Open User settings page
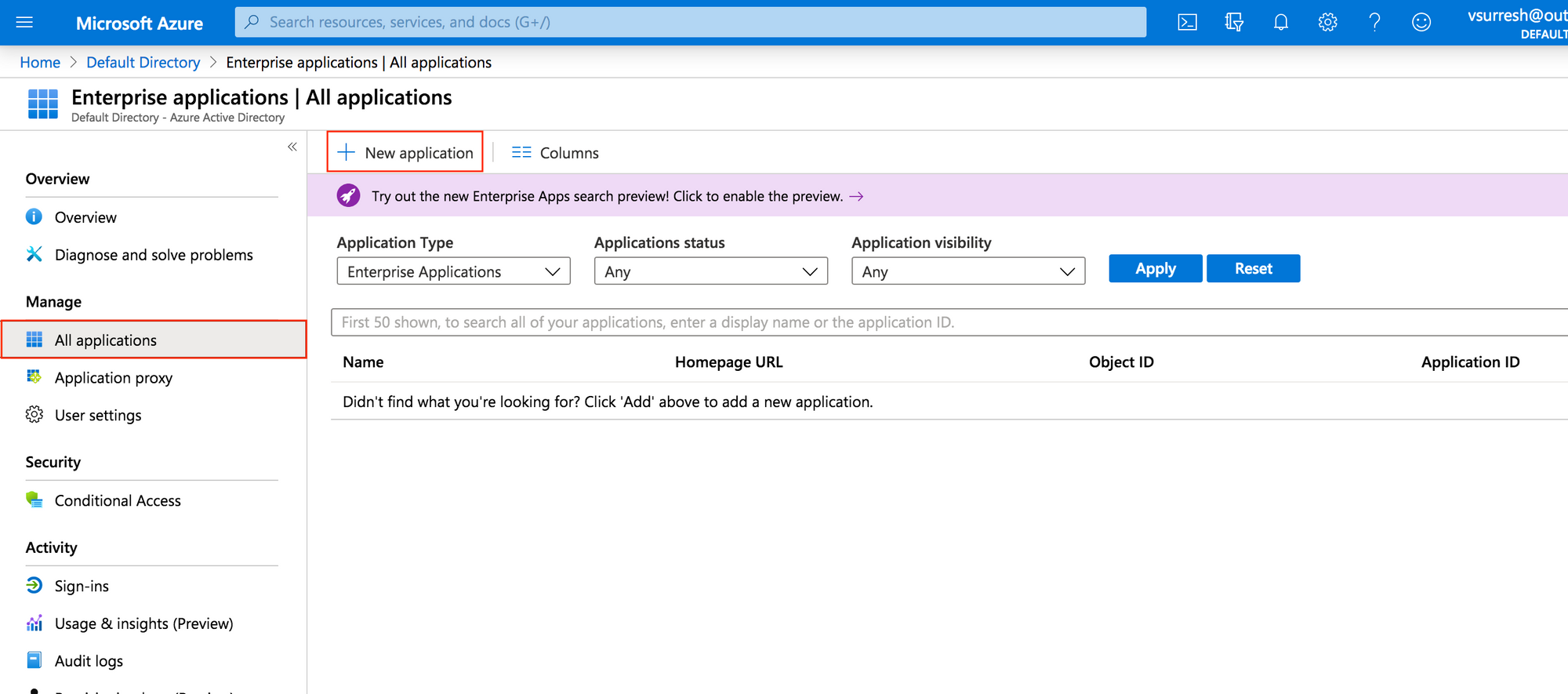1568x694 pixels. (98, 416)
